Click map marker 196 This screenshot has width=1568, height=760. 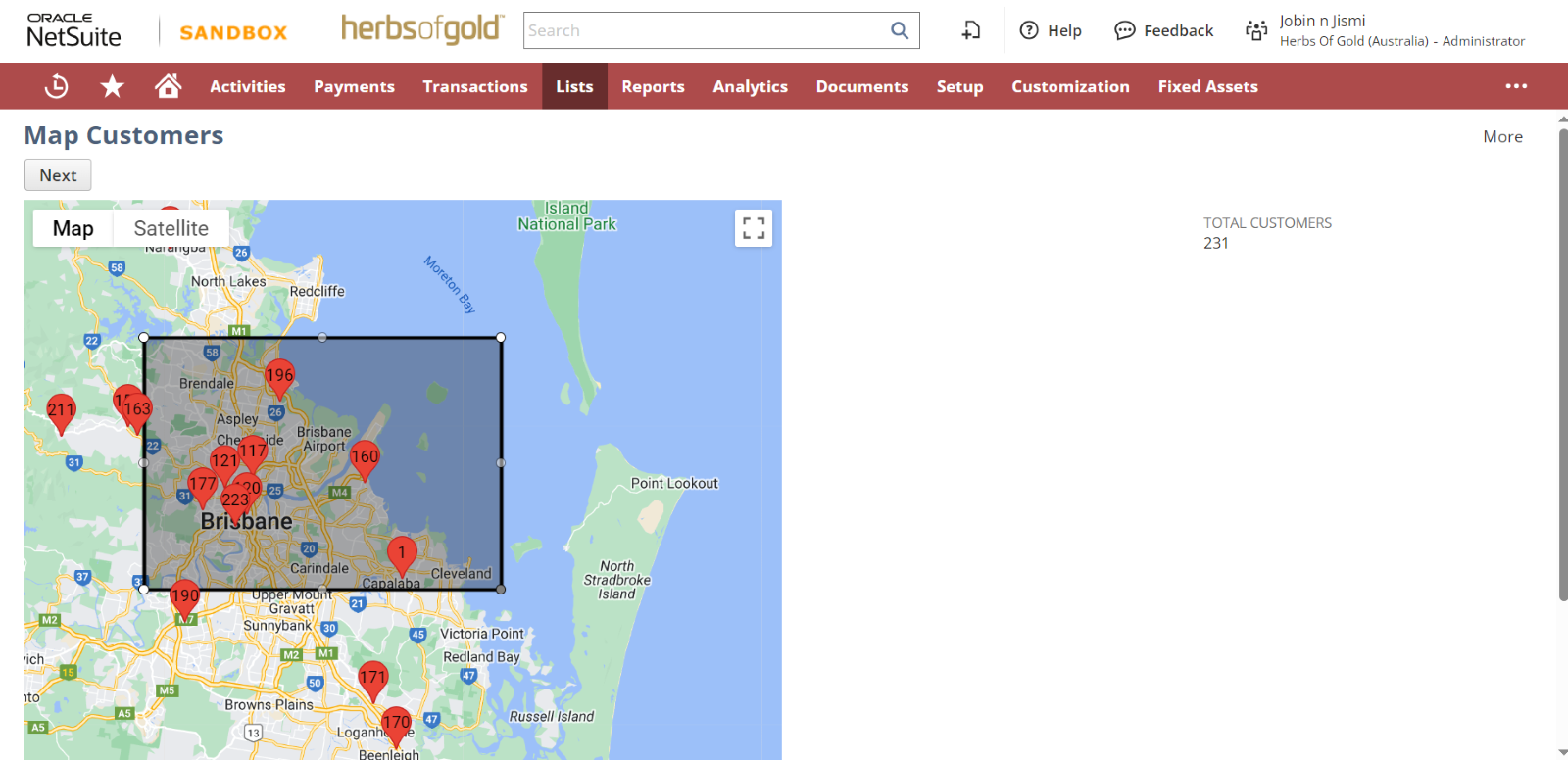click(279, 377)
